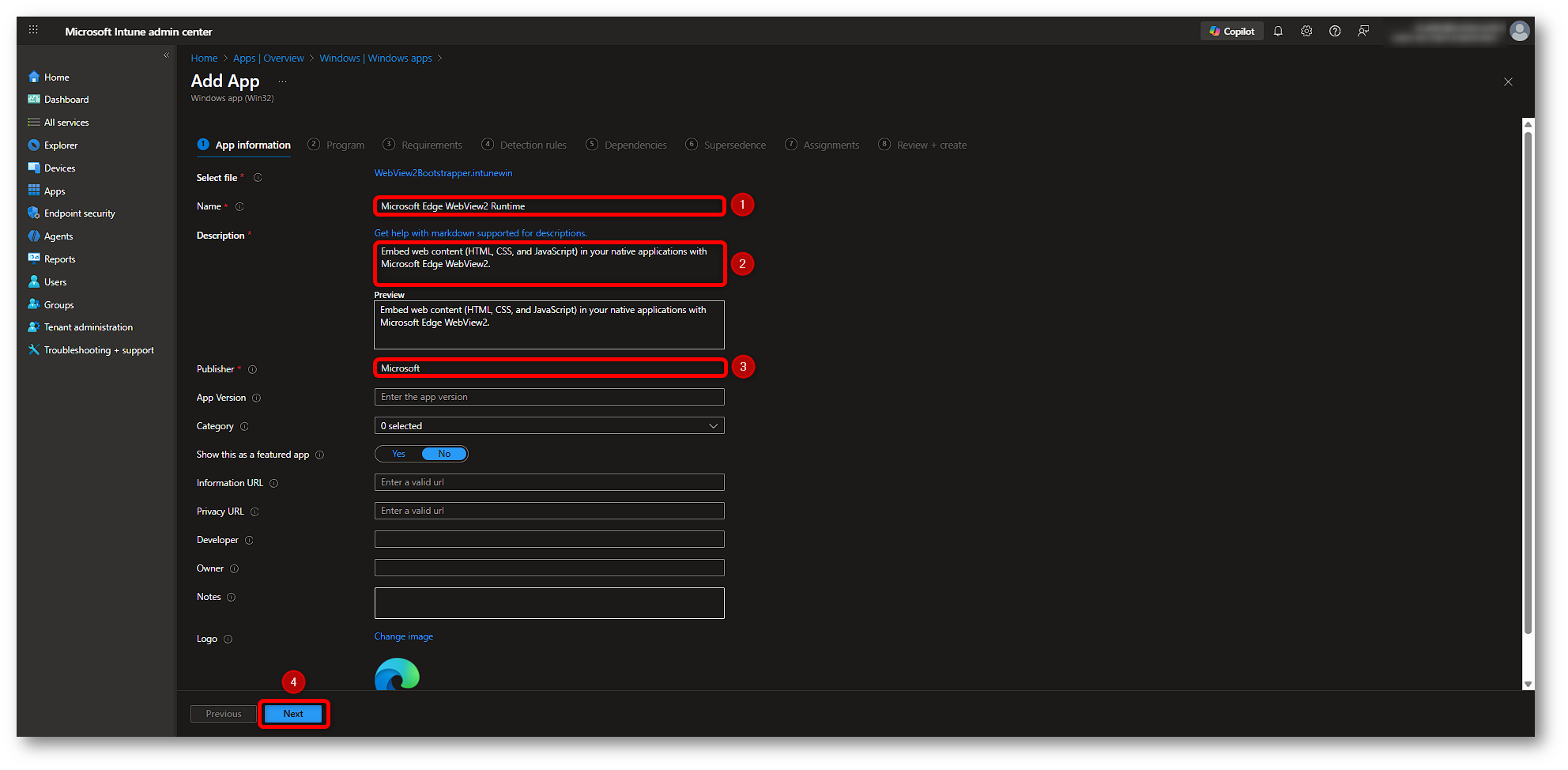This screenshot has height=770, width=1568.
Task: Open the WebView2Bootstrapper.intunewin file link
Action: (x=443, y=173)
